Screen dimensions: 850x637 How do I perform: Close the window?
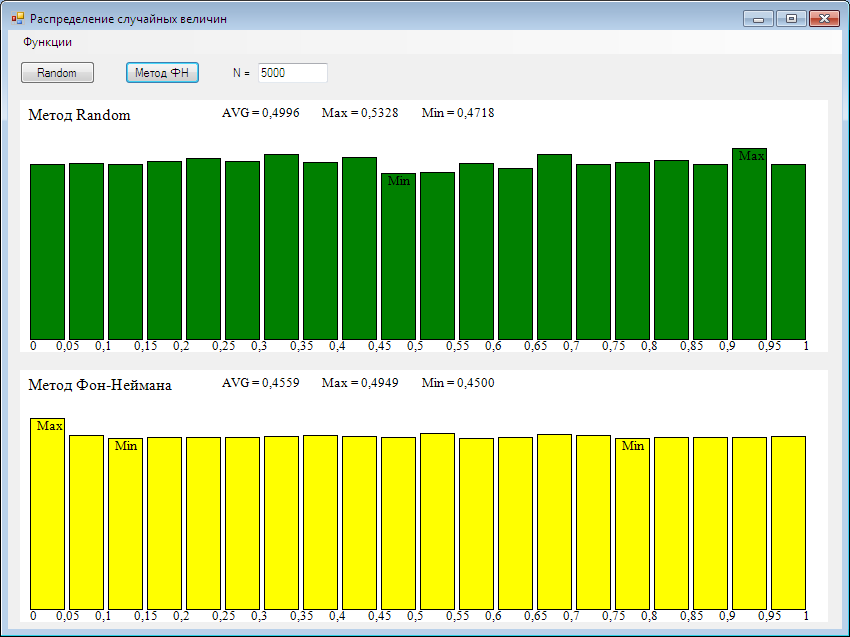pyautogui.click(x=824, y=19)
